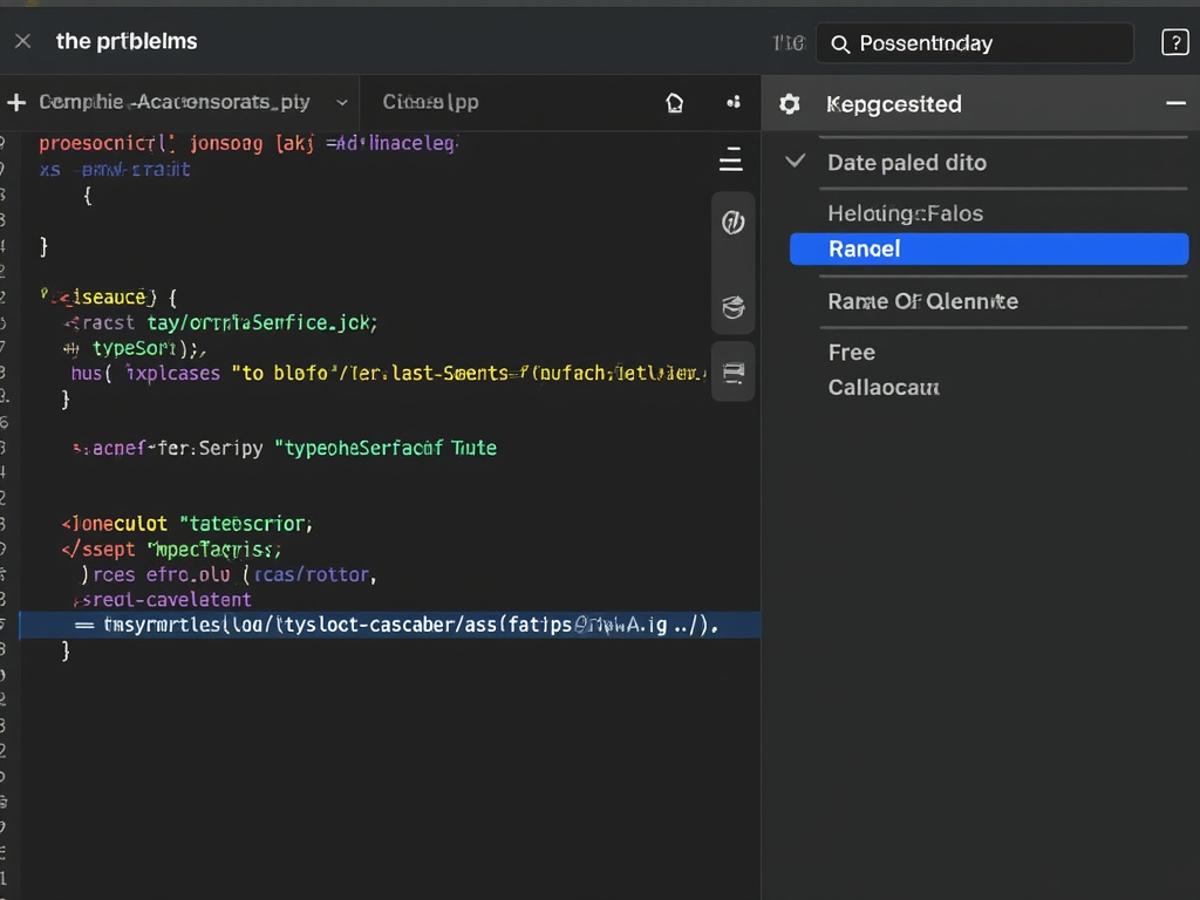Open the settings gear in the Kepgcesited panel
The height and width of the screenshot is (900, 1200).
coord(789,103)
